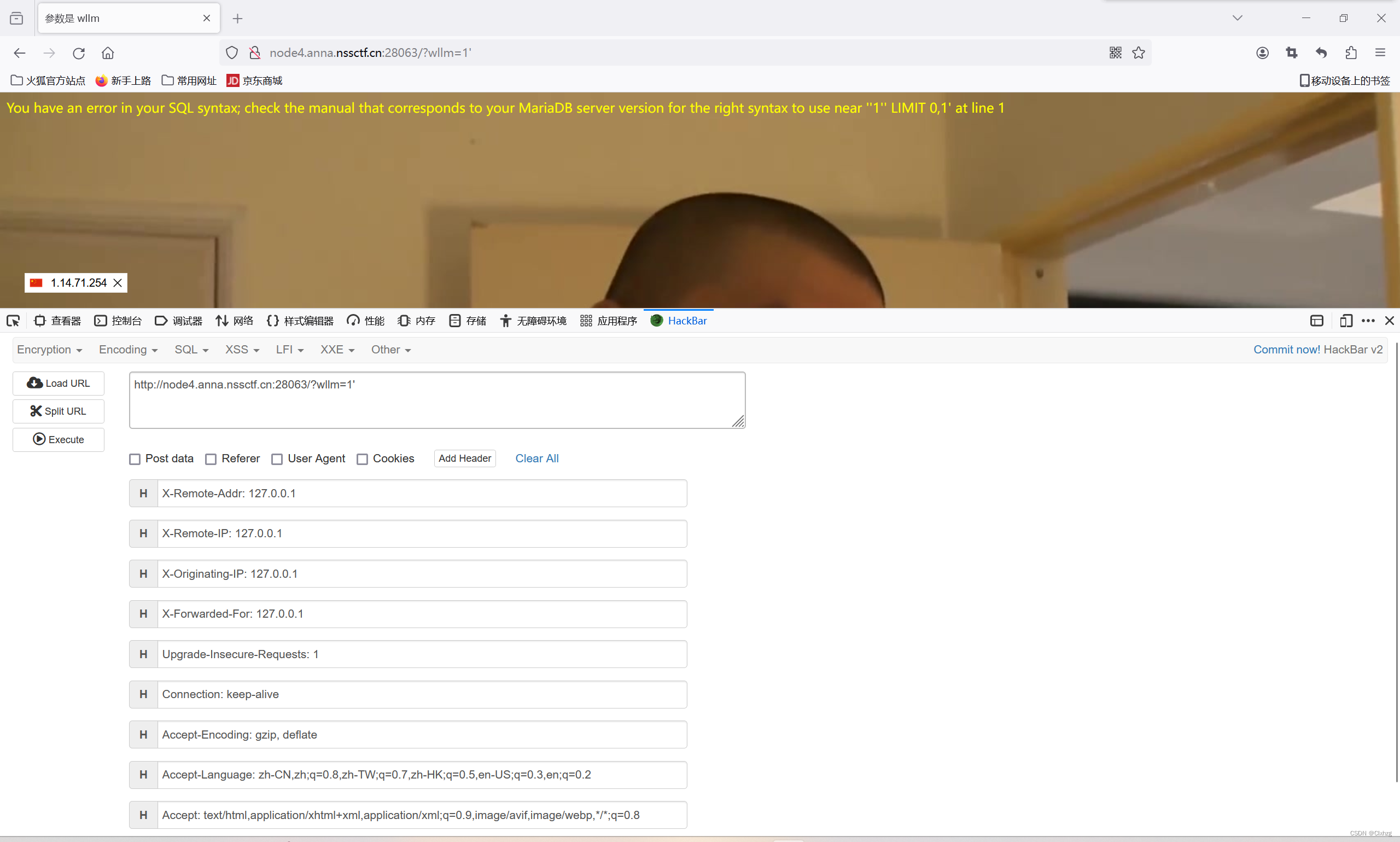Click the browser reload page icon
The height and width of the screenshot is (842, 1400).
click(79, 53)
